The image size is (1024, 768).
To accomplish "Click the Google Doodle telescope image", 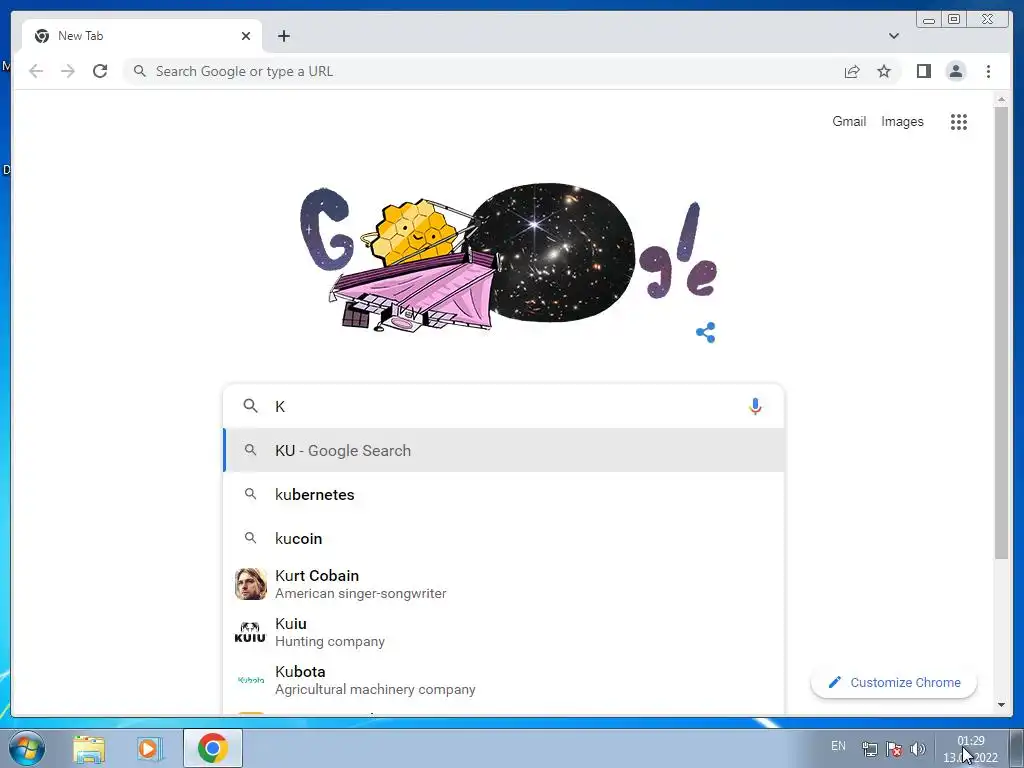I will (x=508, y=257).
